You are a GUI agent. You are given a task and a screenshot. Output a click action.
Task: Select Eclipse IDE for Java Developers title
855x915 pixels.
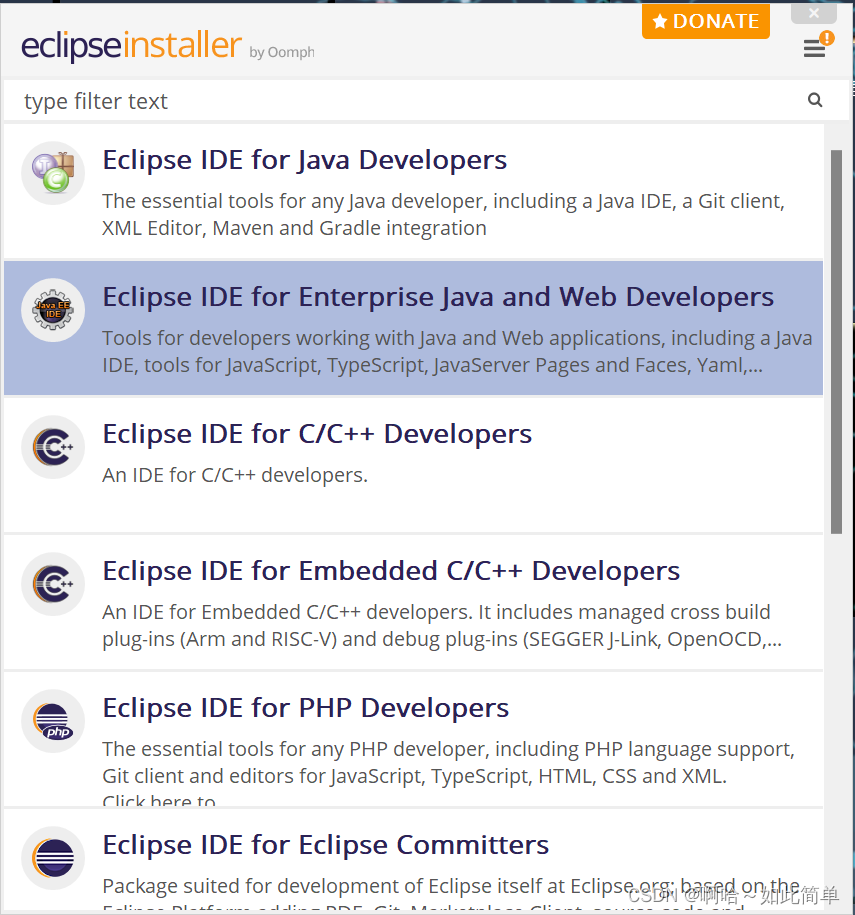pyautogui.click(x=304, y=159)
